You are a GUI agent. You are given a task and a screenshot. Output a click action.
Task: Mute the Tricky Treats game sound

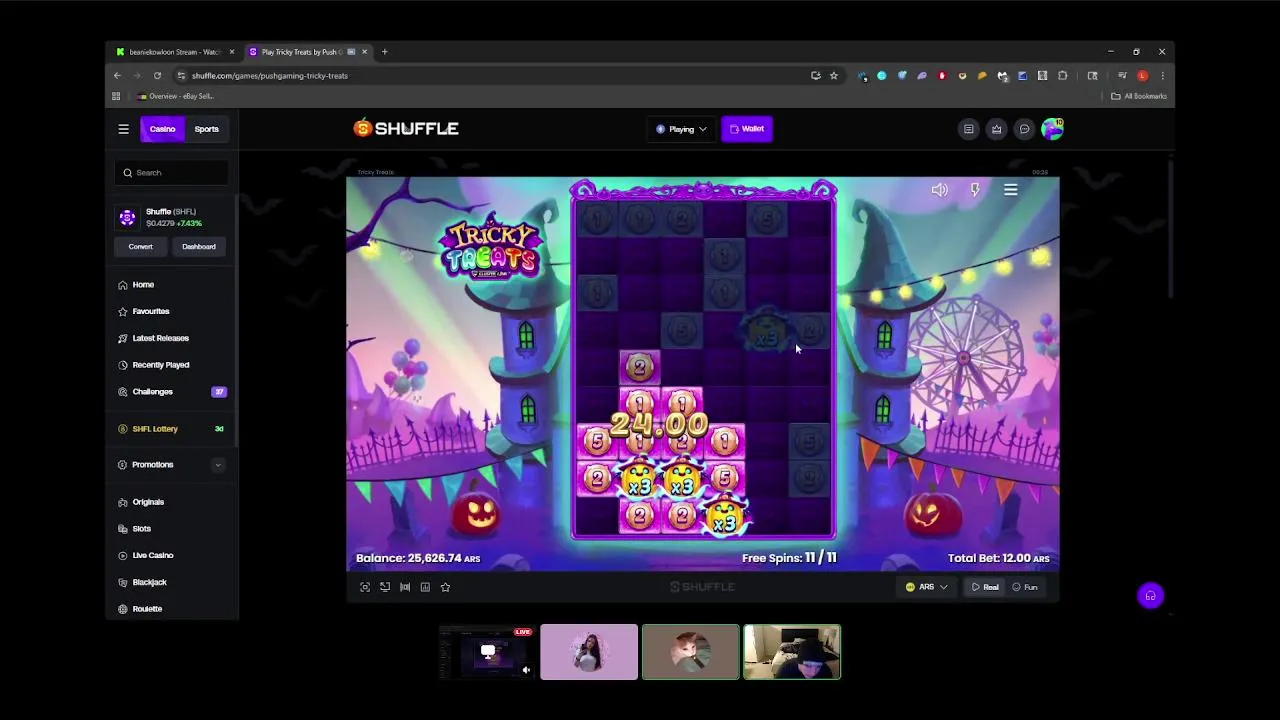940,190
